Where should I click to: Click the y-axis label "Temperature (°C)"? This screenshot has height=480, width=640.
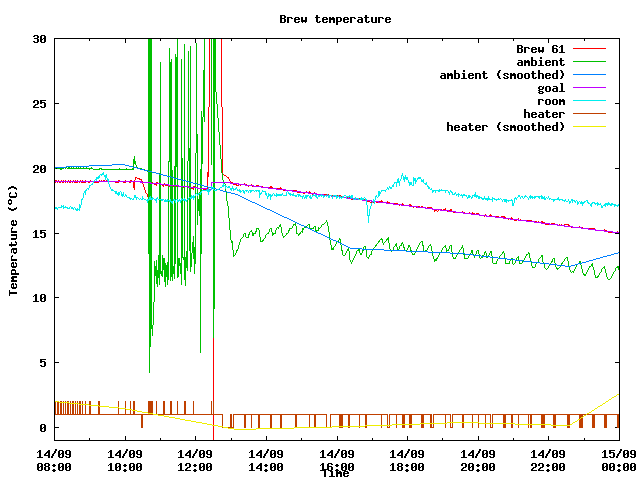(x=13, y=240)
